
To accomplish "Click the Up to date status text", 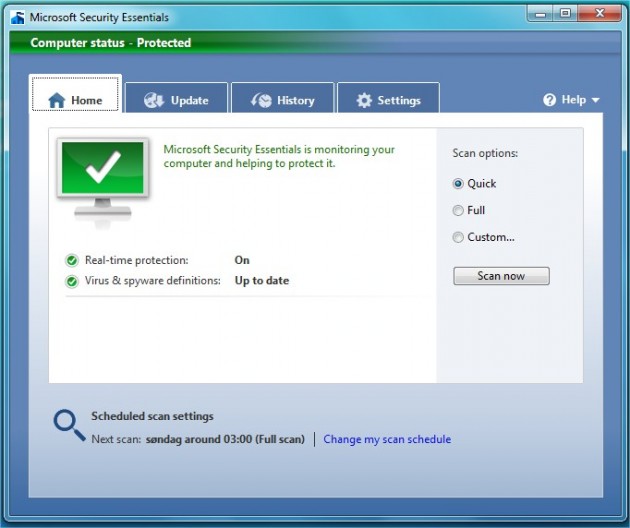I will 262,281.
